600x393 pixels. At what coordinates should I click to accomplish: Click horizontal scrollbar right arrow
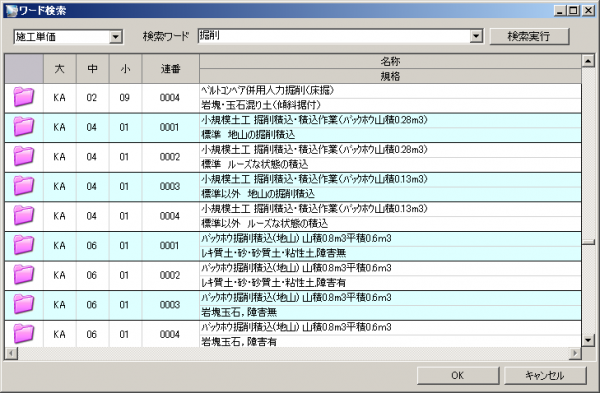point(575,353)
